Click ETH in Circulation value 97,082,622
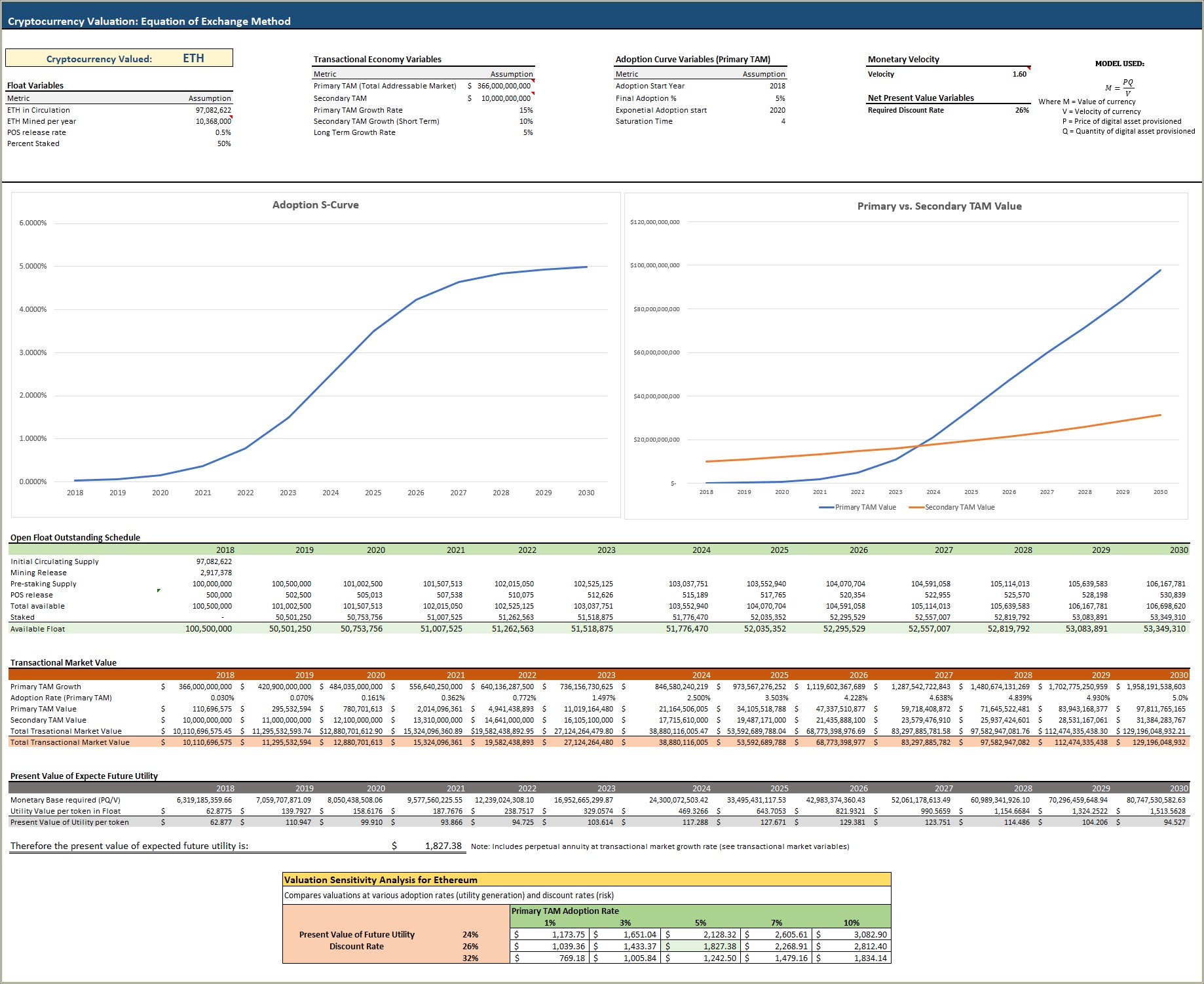1204x984 pixels. [213, 110]
